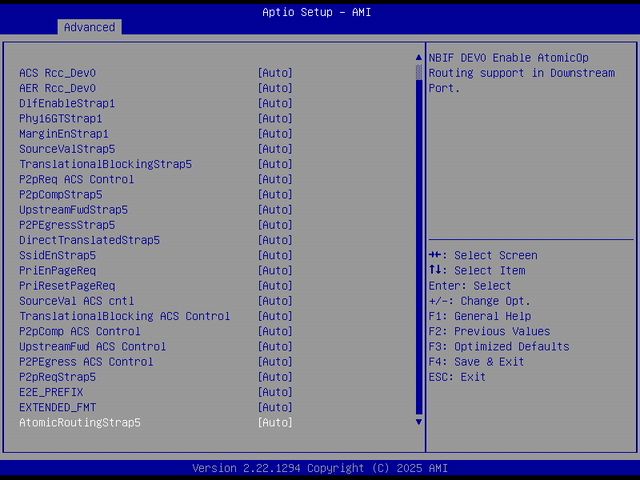
Task: Select the P2pReqStrap5 option
Action: [x=58, y=377]
